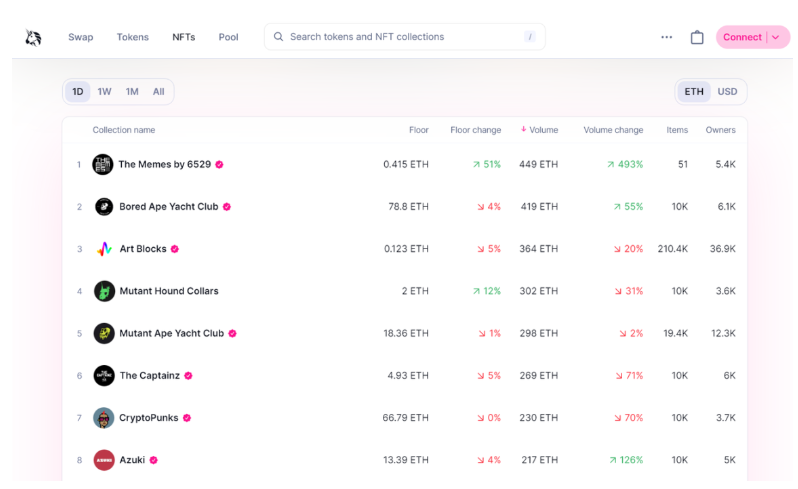Click the Mutant Ape Yacht Club avatar

[x=104, y=333]
